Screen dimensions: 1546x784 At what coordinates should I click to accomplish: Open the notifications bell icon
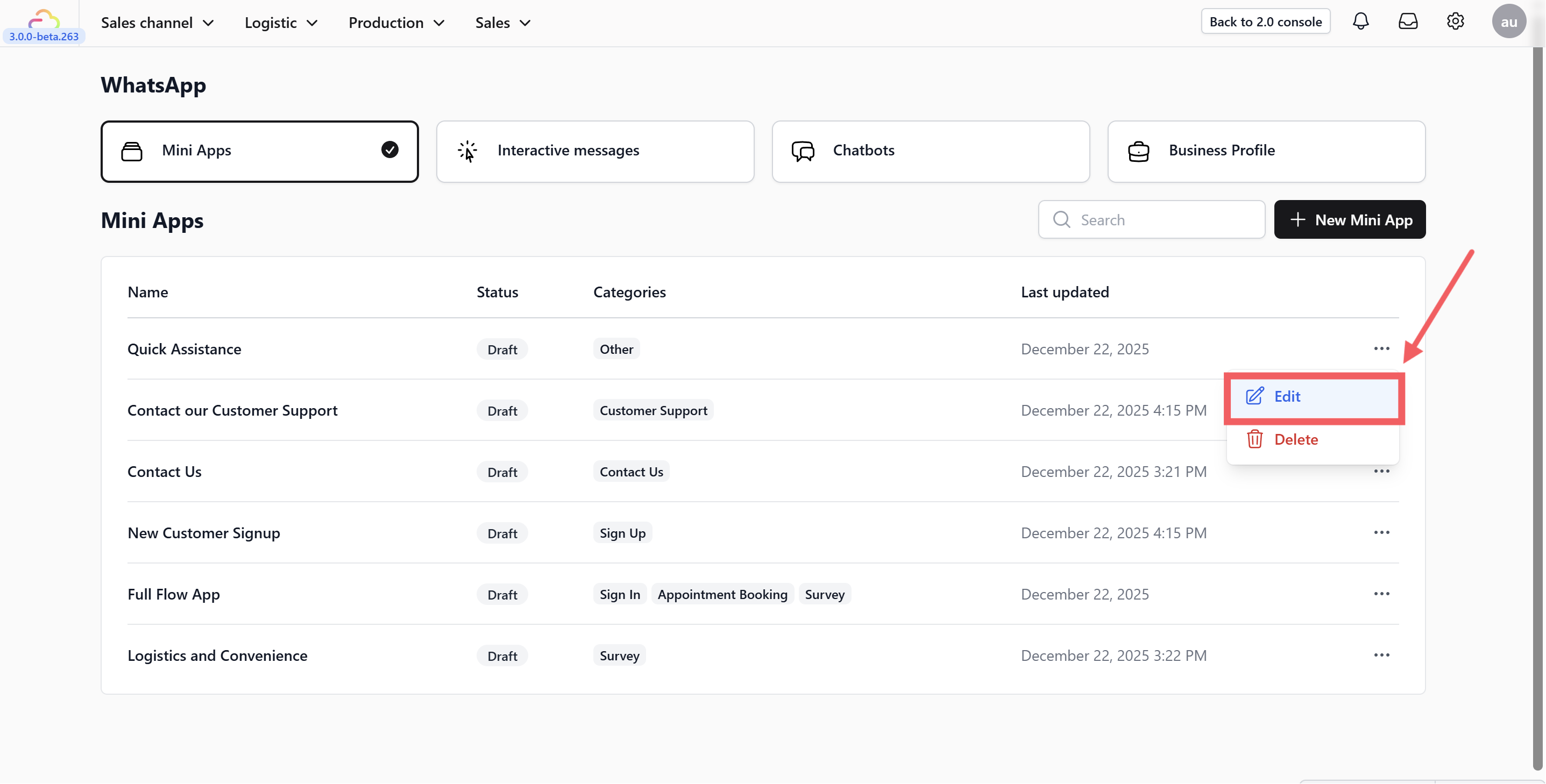coord(1360,22)
